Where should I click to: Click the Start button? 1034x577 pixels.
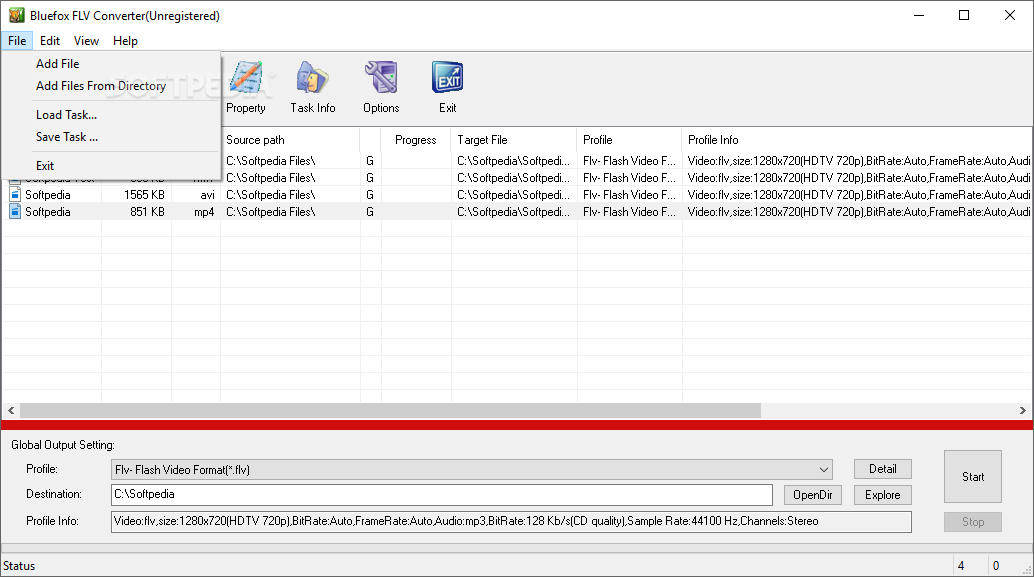coord(973,477)
